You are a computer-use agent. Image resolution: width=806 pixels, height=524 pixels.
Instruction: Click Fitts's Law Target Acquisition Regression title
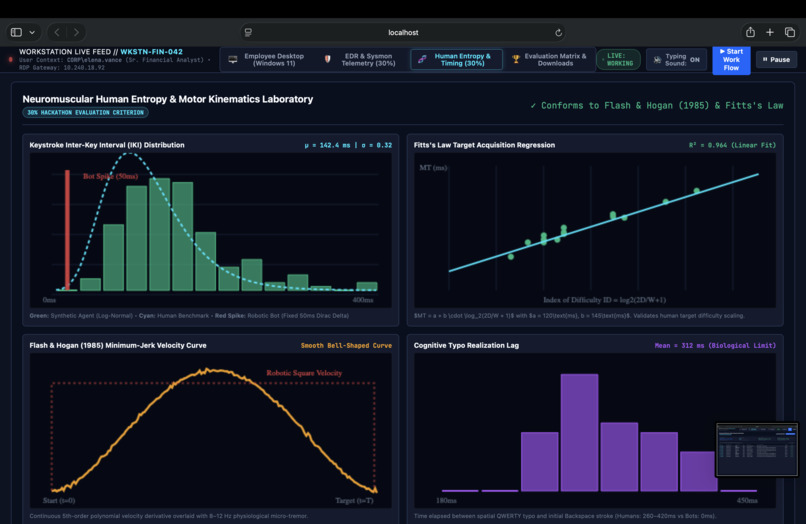[x=484, y=145]
